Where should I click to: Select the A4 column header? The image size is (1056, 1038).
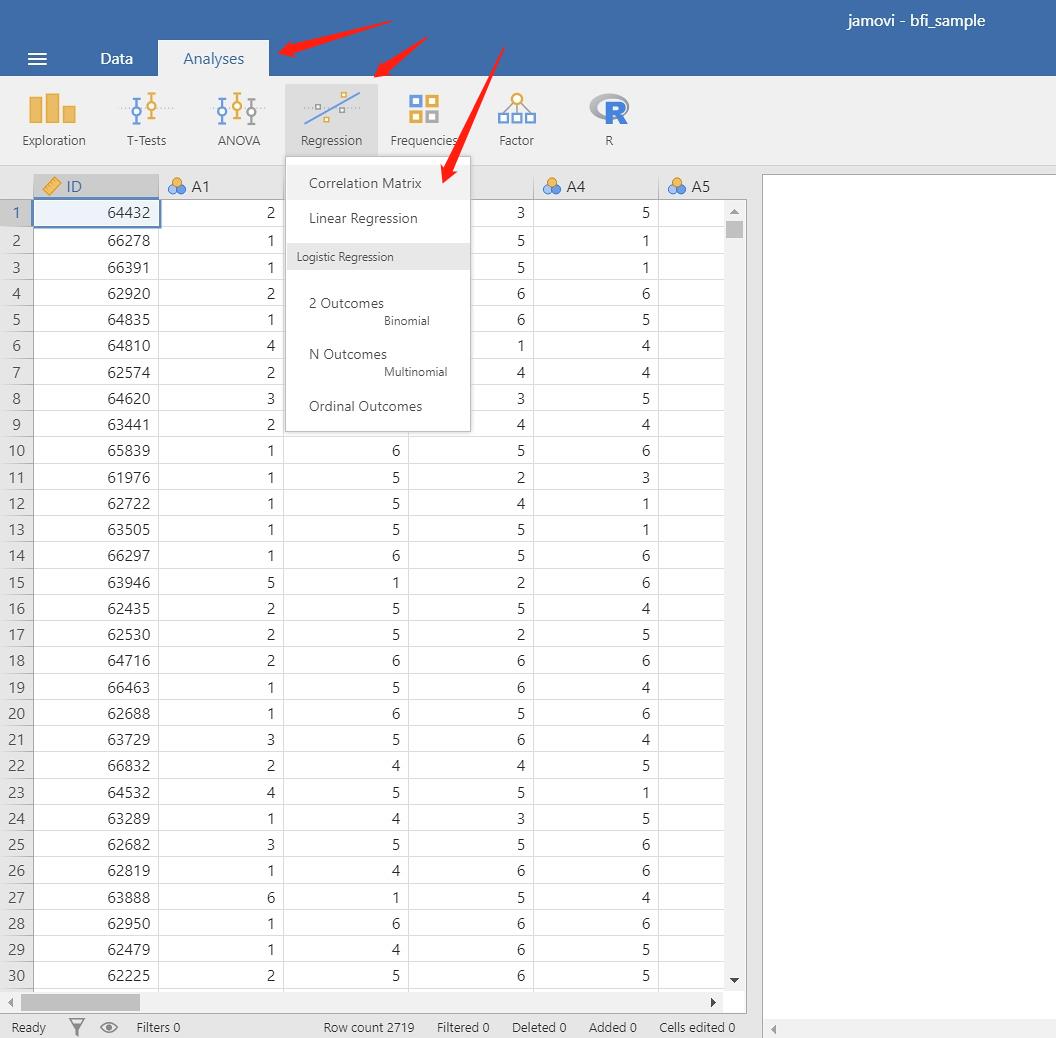(x=595, y=187)
